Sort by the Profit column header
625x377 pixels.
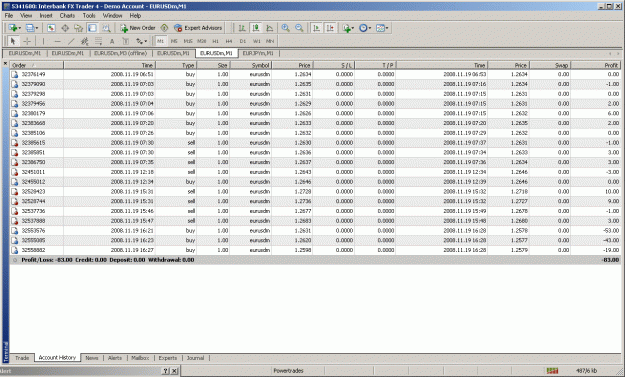595,65
